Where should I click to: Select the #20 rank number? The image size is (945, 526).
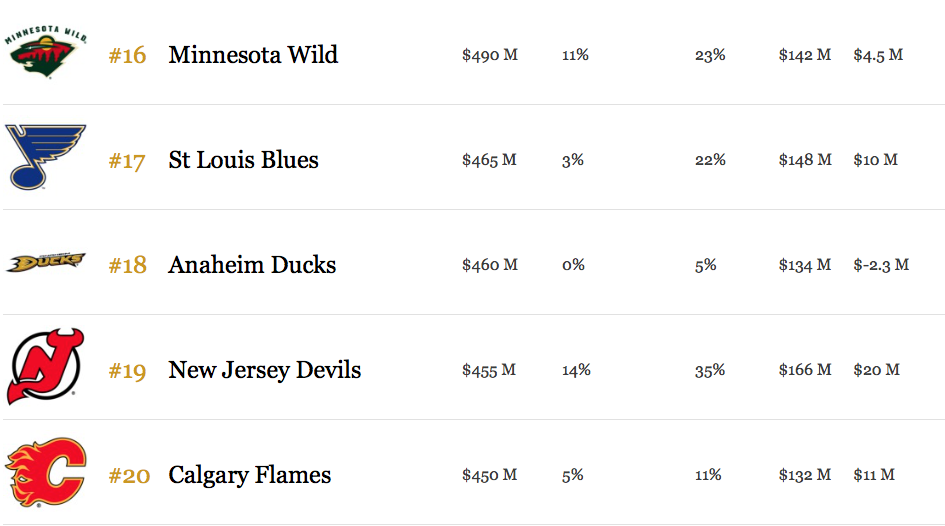pyautogui.click(x=129, y=476)
